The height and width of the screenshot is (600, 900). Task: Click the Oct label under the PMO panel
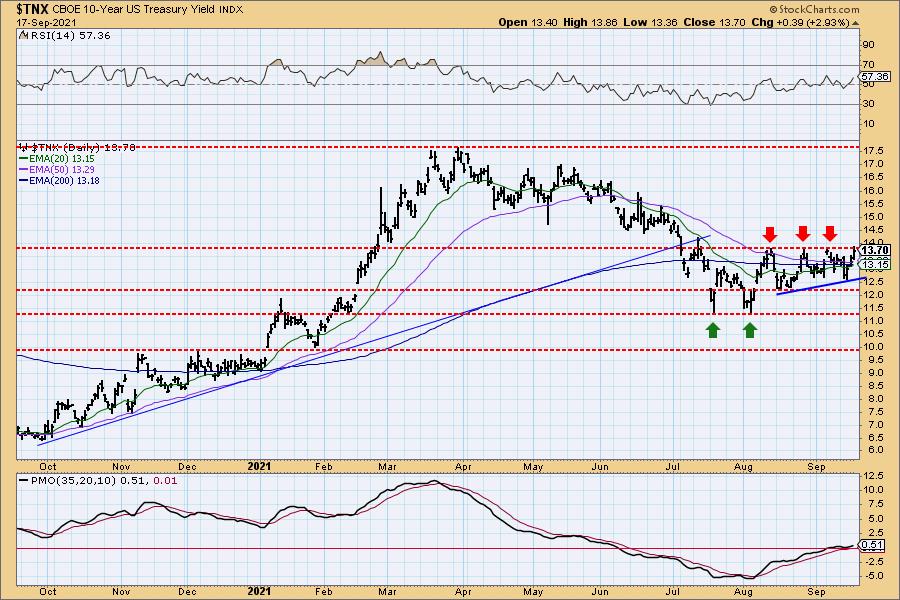(48, 591)
